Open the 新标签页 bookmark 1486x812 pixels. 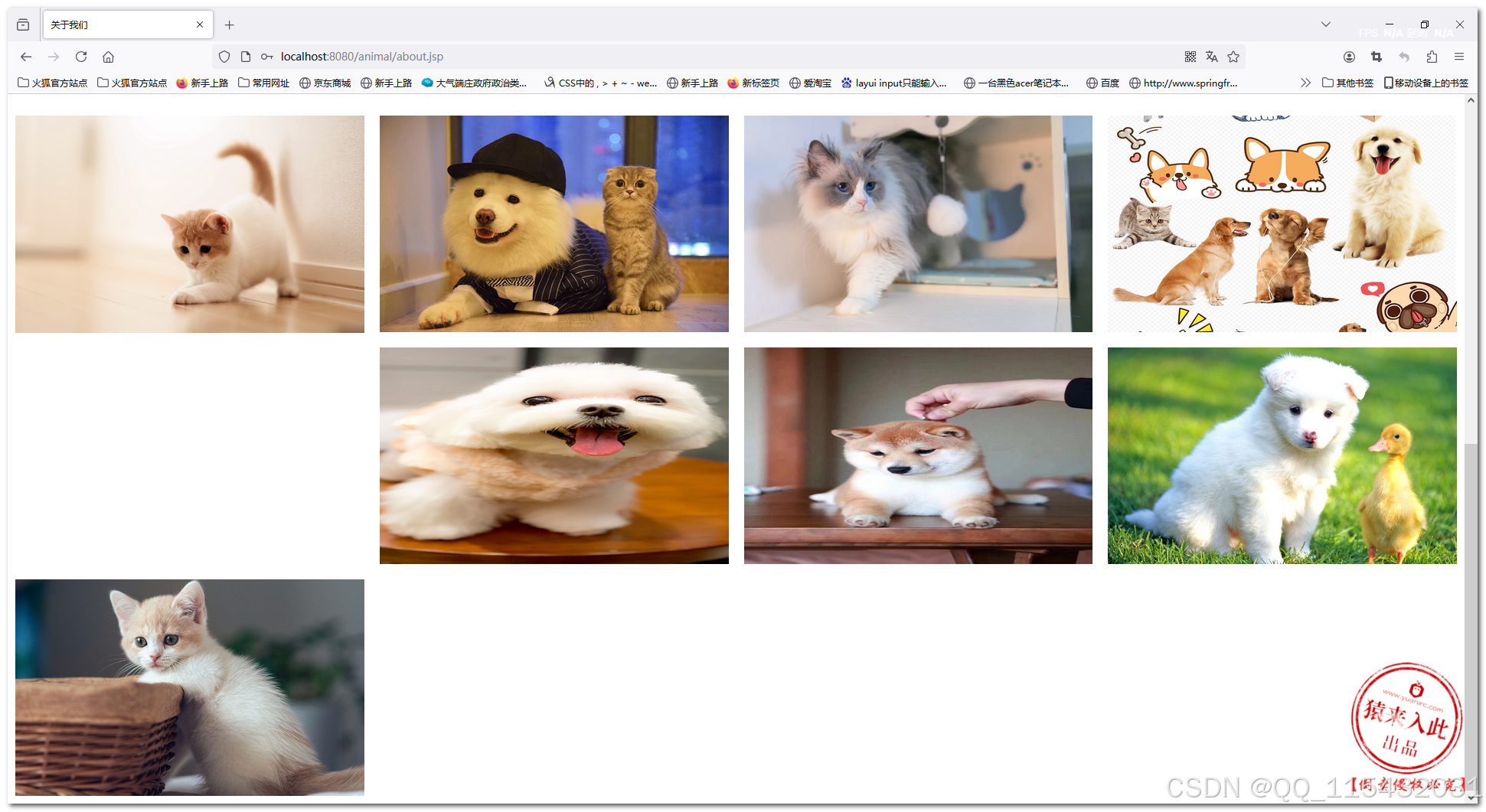[753, 83]
